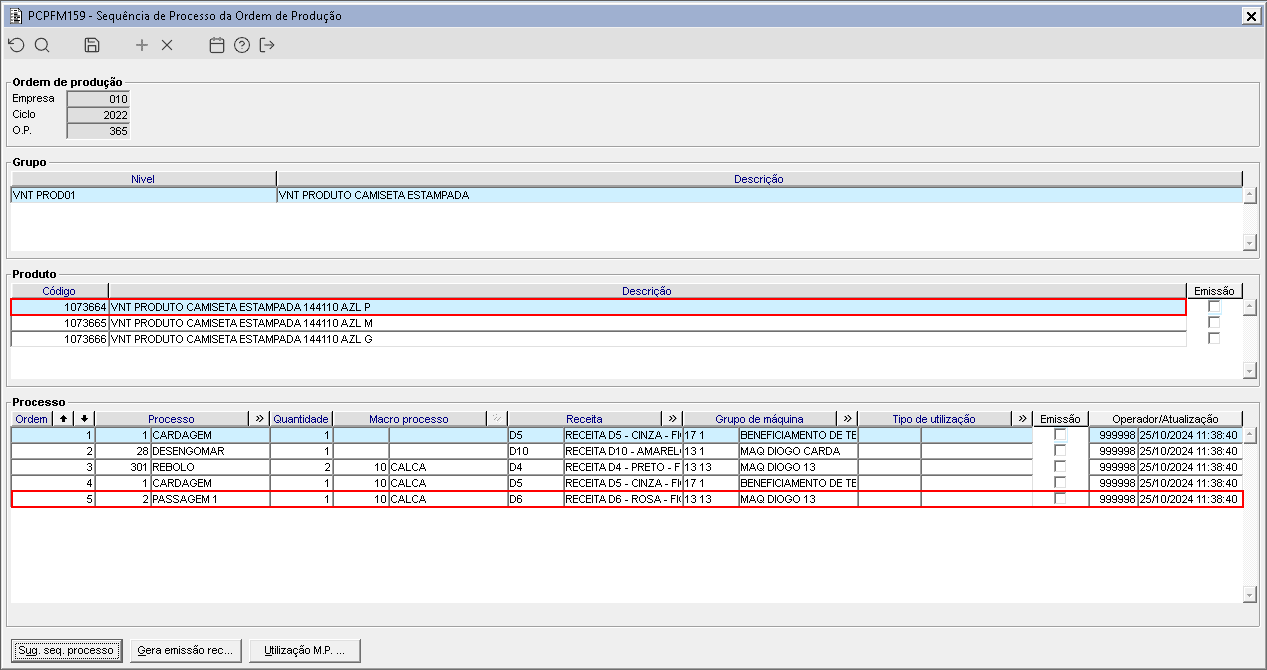Toggle Emissão checkbox on PASSAGEM 1 row
The image size is (1267, 670).
click(x=1060, y=499)
